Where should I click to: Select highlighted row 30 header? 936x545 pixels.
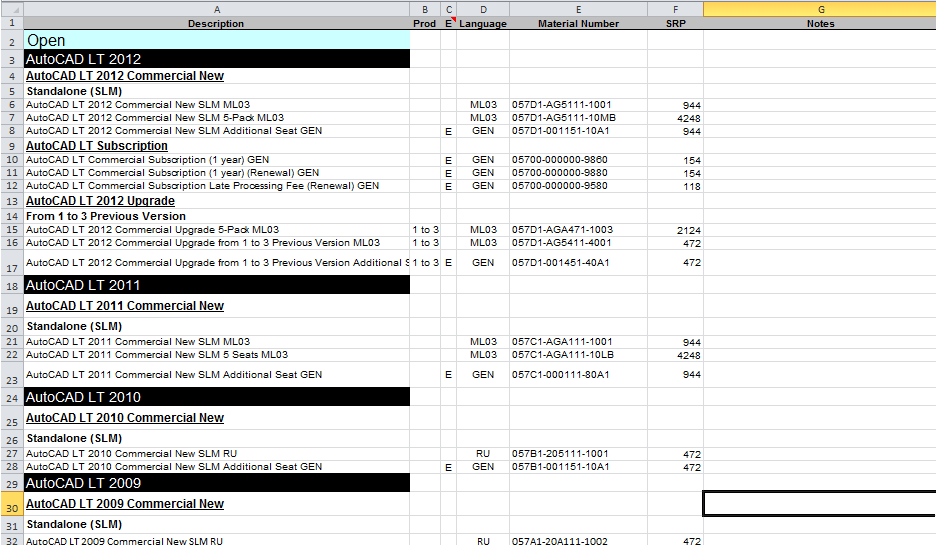tap(12, 504)
